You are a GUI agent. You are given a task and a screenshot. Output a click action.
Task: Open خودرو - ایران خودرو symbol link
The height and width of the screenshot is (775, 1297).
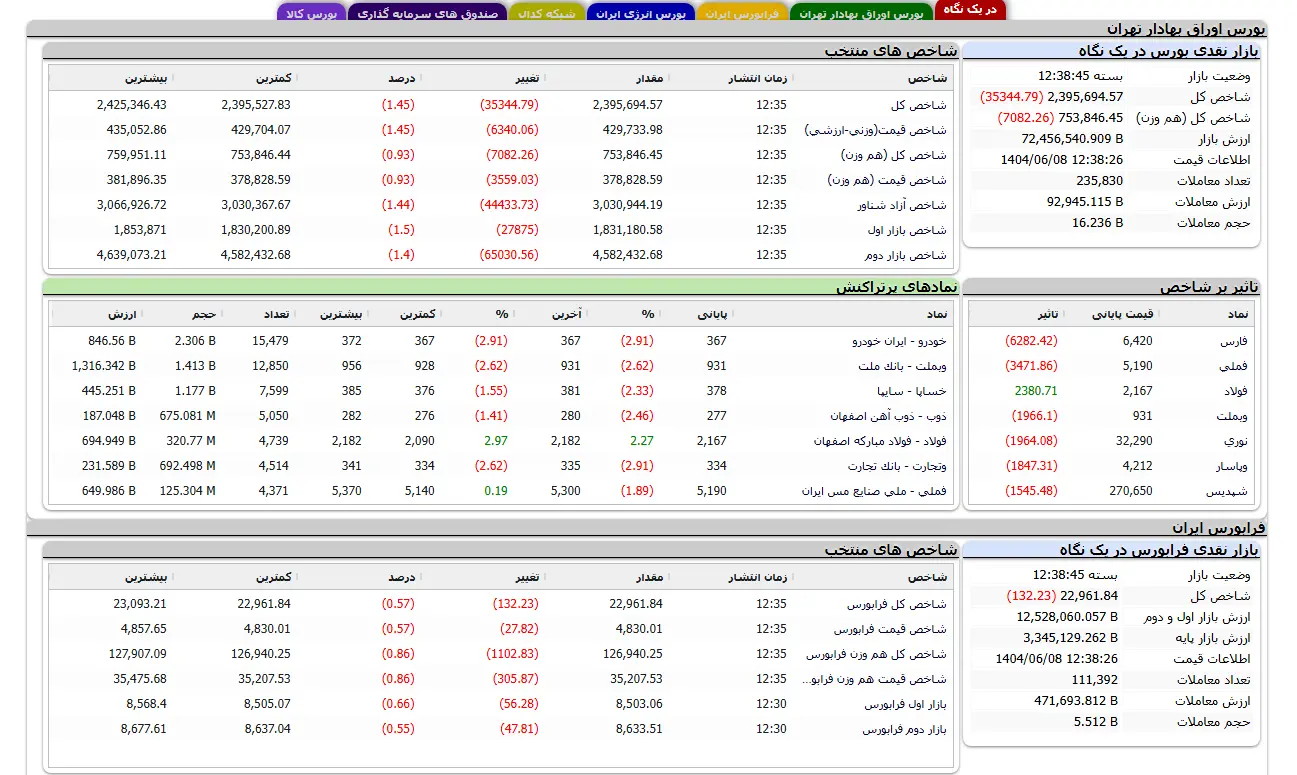898,341
